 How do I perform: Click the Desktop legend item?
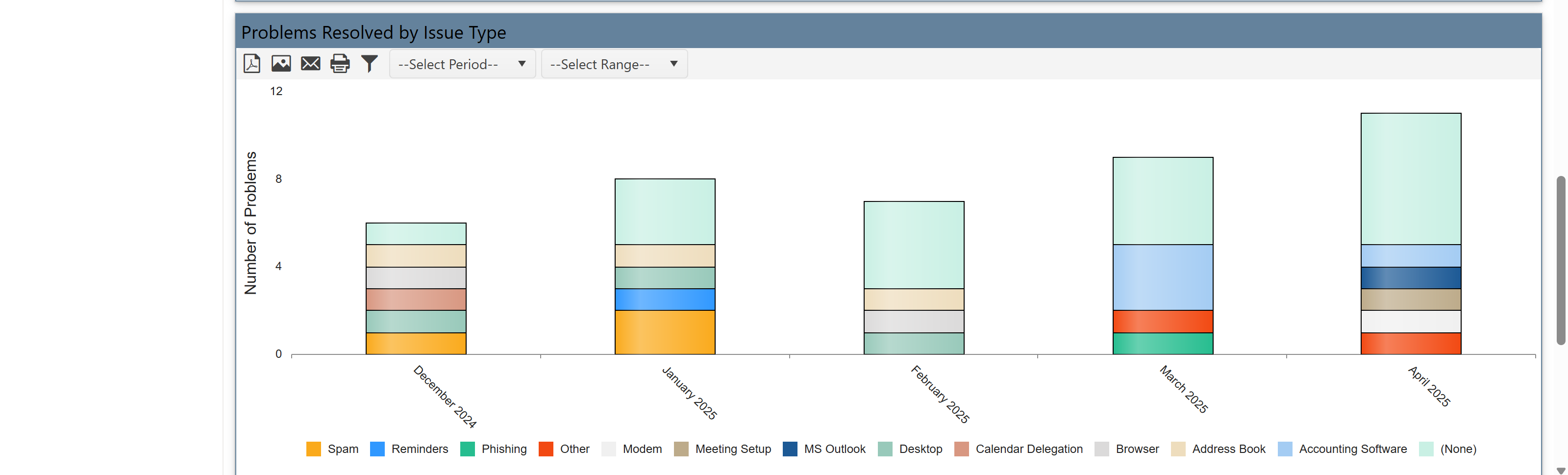tap(921, 449)
